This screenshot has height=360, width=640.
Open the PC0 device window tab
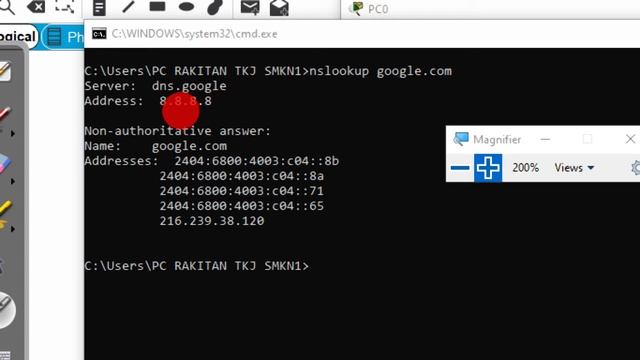(x=369, y=9)
